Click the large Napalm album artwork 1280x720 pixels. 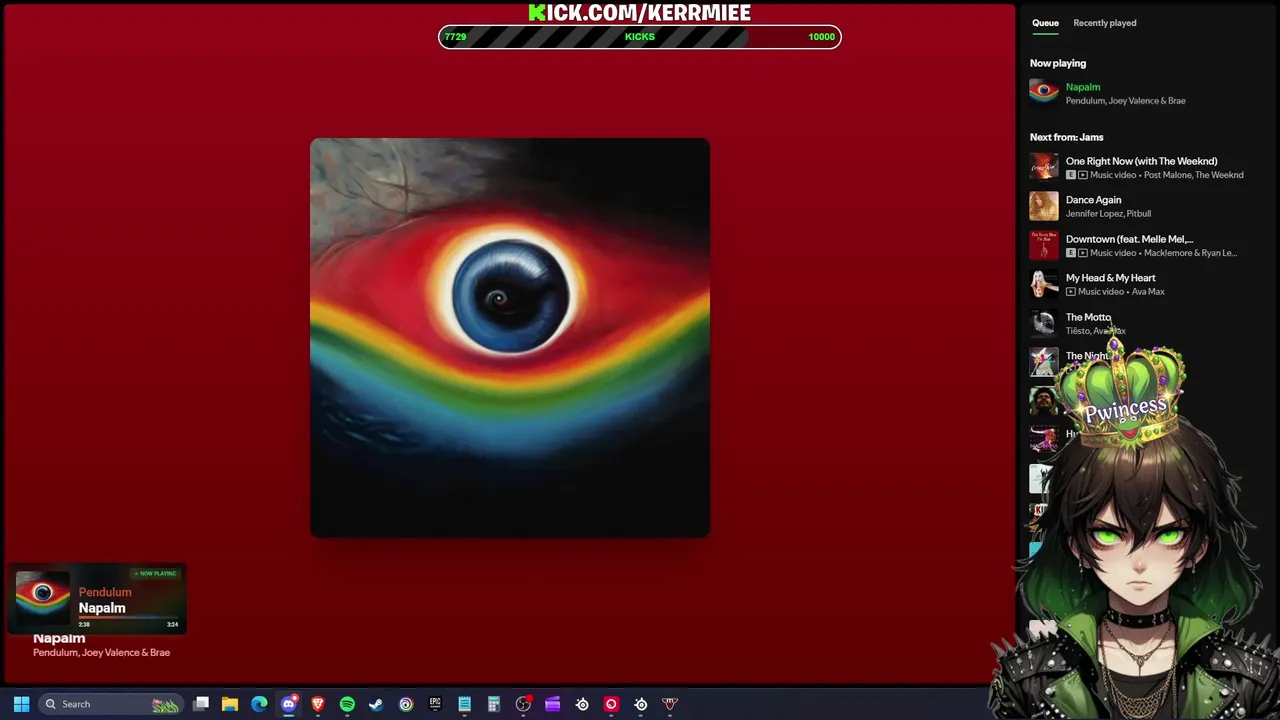coord(510,338)
